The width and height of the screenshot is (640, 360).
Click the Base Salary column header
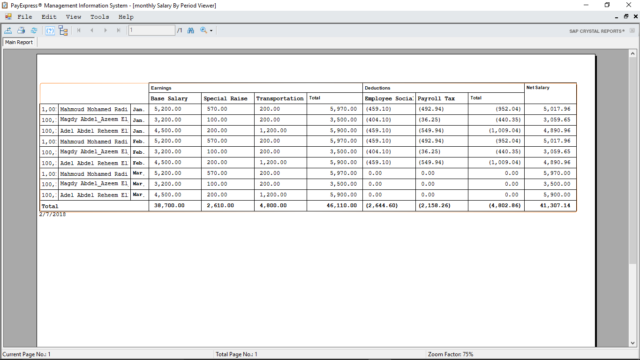point(175,98)
